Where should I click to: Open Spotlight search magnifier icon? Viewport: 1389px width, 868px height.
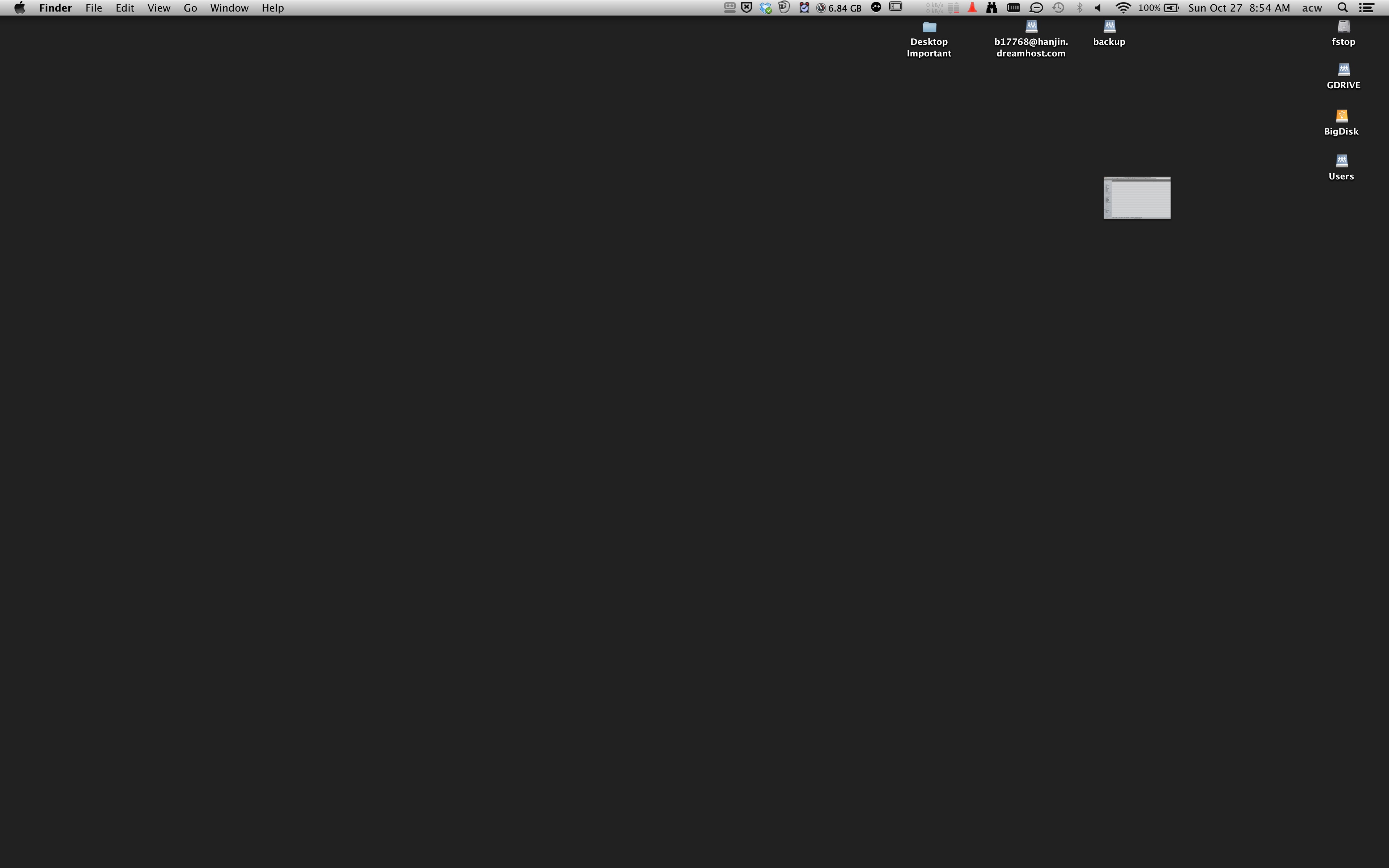point(1342,8)
